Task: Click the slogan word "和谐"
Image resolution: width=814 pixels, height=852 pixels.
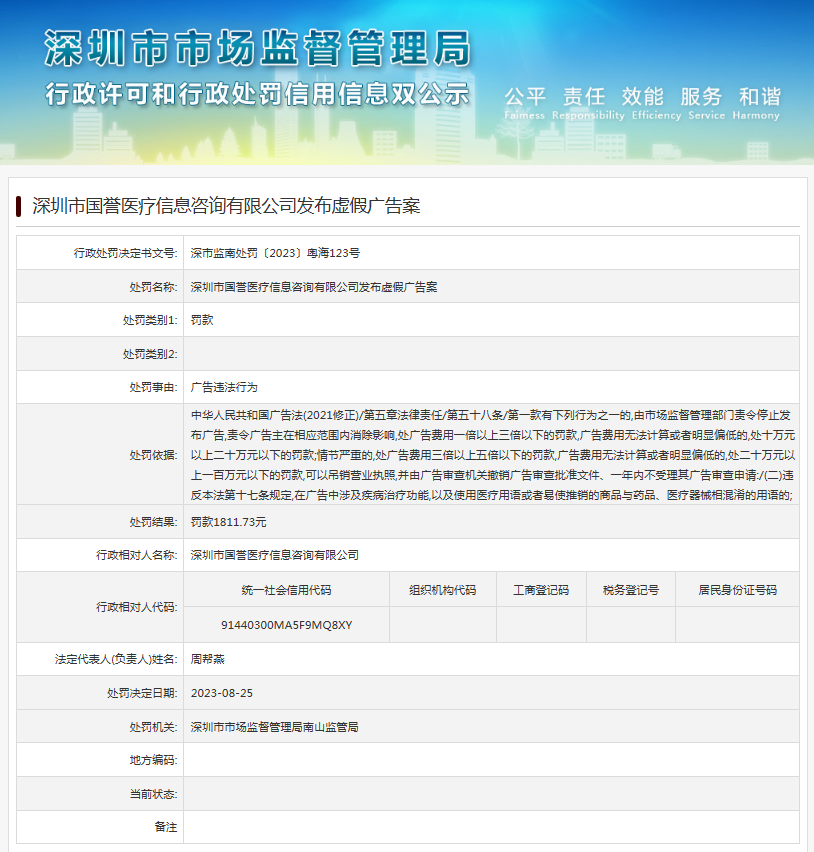Action: 760,97
